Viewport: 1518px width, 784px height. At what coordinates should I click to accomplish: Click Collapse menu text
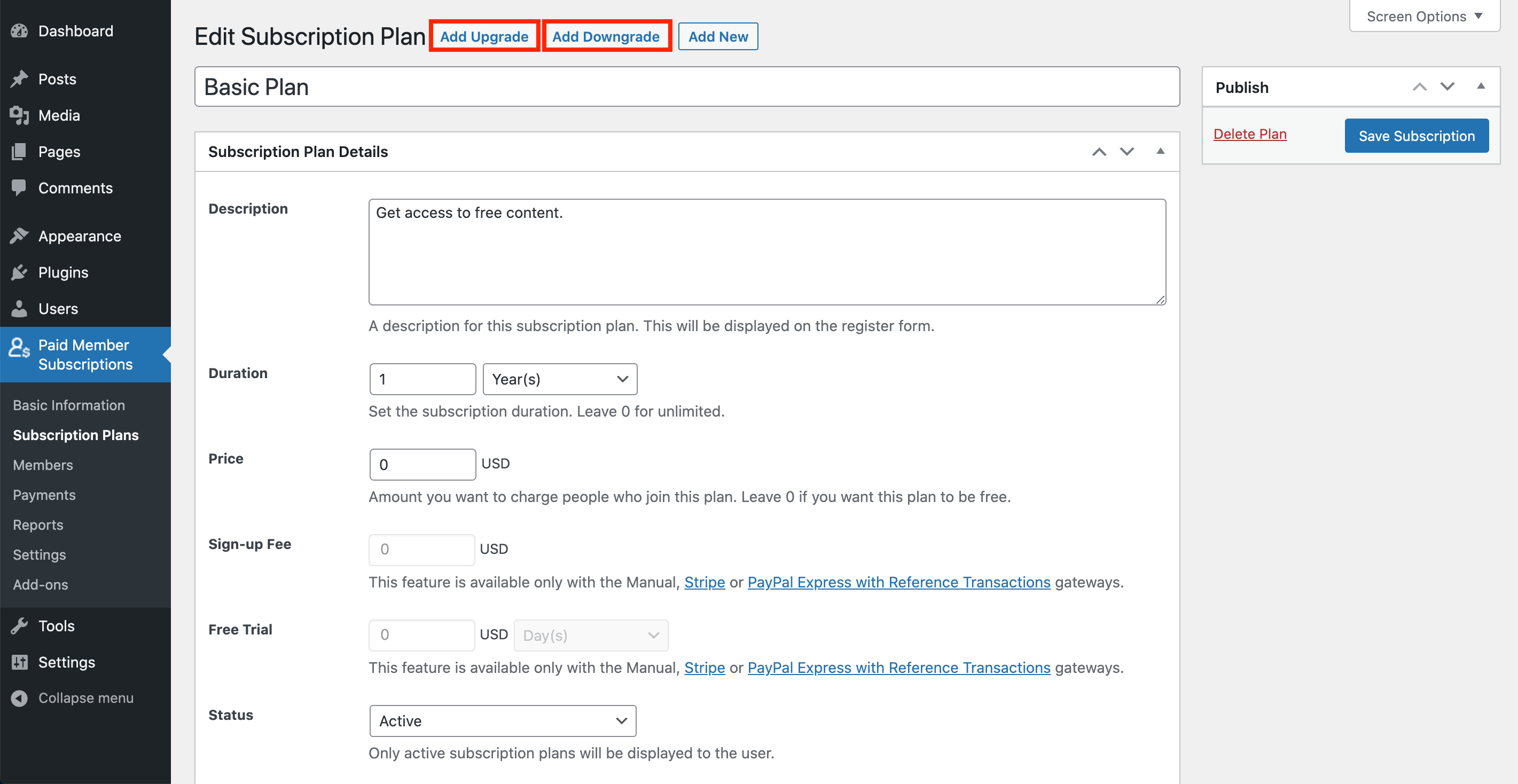[x=86, y=698]
